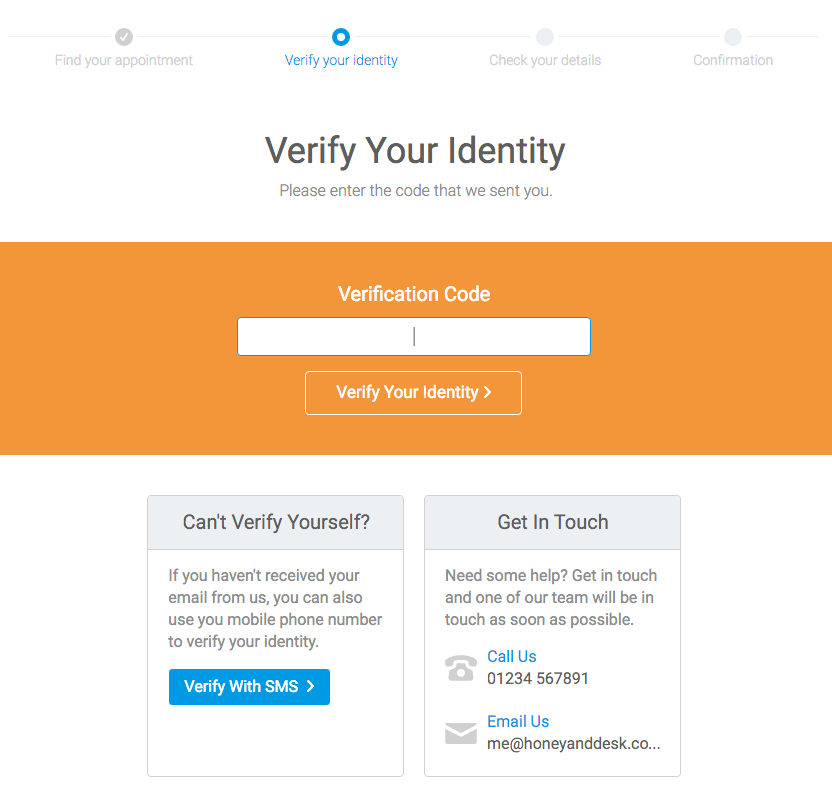Screen dimensions: 832x789
Task: Click the phone number 01234 567891
Action: (538, 678)
